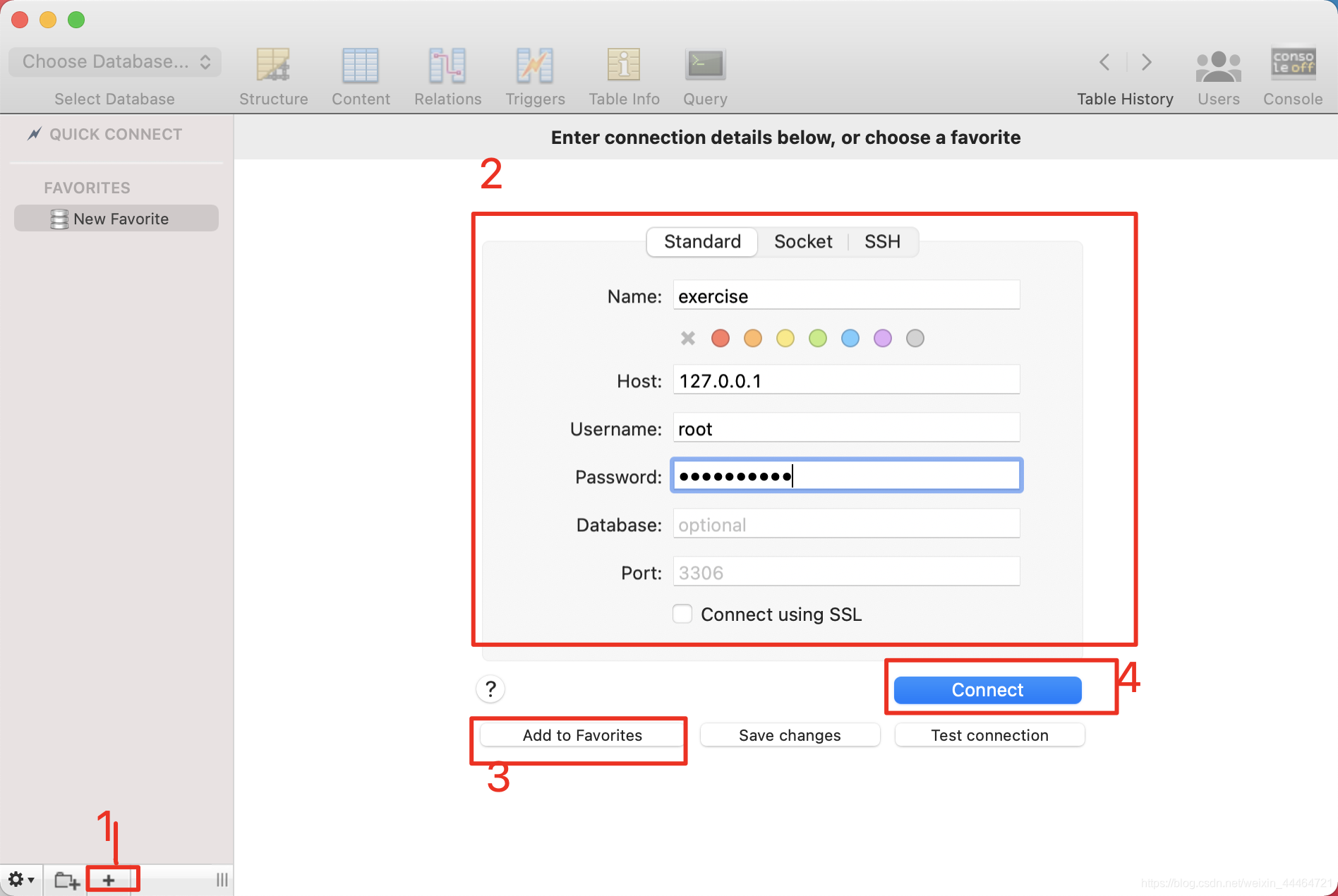Click the blue Connect button

click(987, 690)
